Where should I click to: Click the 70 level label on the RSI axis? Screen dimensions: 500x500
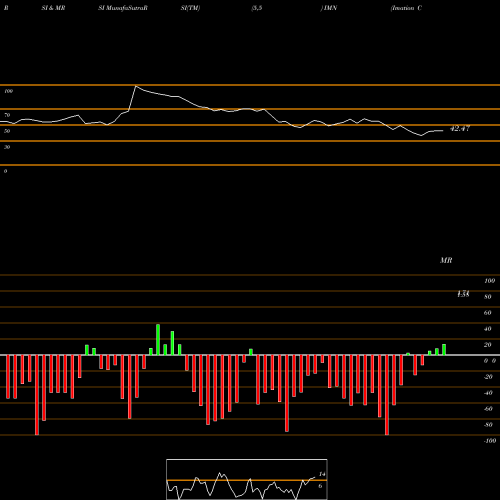point(7,115)
